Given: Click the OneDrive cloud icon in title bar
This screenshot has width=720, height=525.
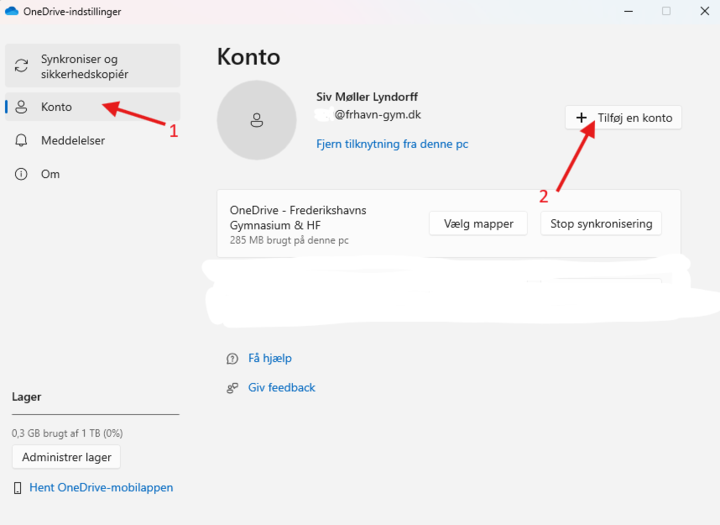Looking at the screenshot, I should pos(13,11).
